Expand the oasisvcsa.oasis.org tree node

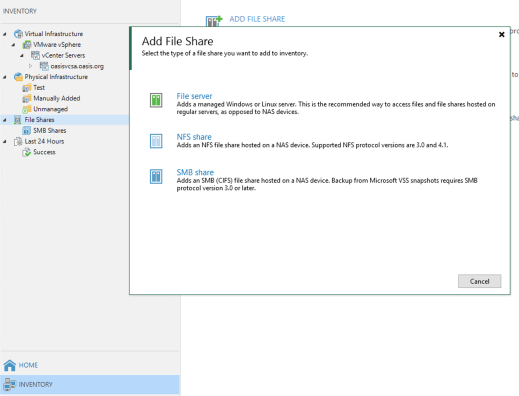point(31,66)
